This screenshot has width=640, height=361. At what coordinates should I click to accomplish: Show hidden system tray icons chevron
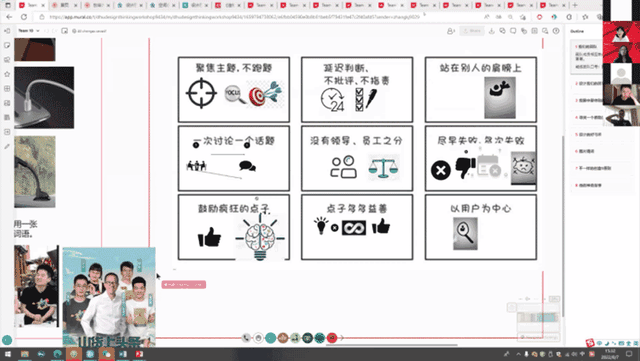coord(518,354)
